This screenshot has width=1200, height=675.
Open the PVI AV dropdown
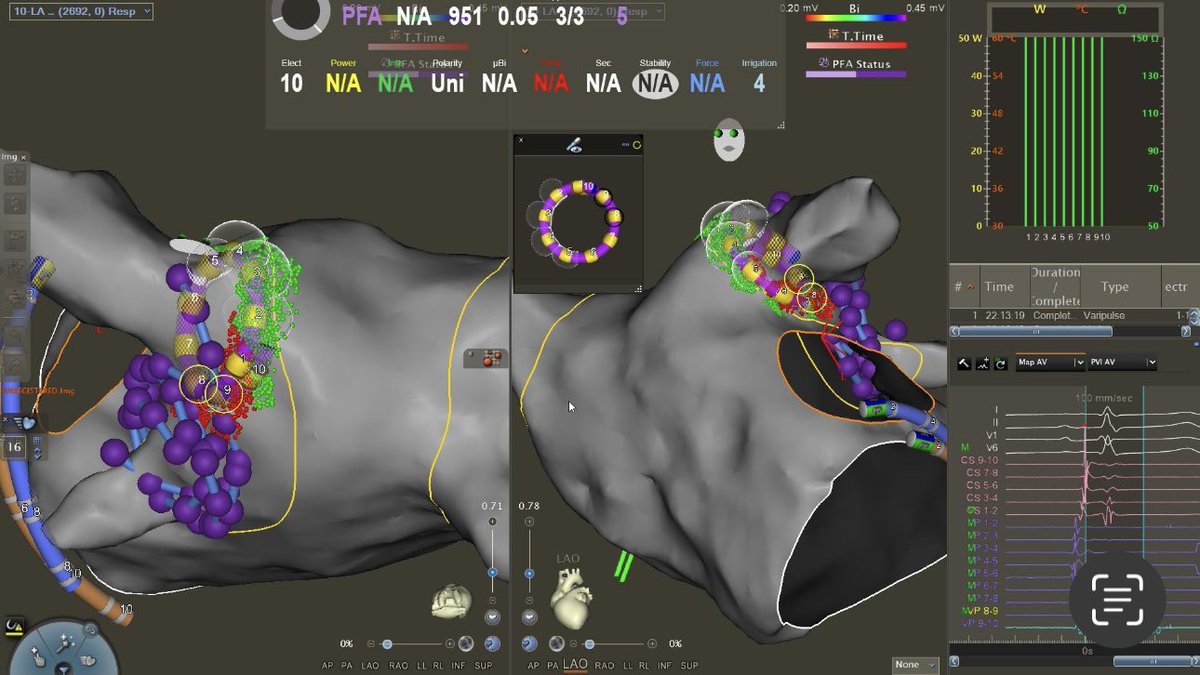click(x=1122, y=362)
